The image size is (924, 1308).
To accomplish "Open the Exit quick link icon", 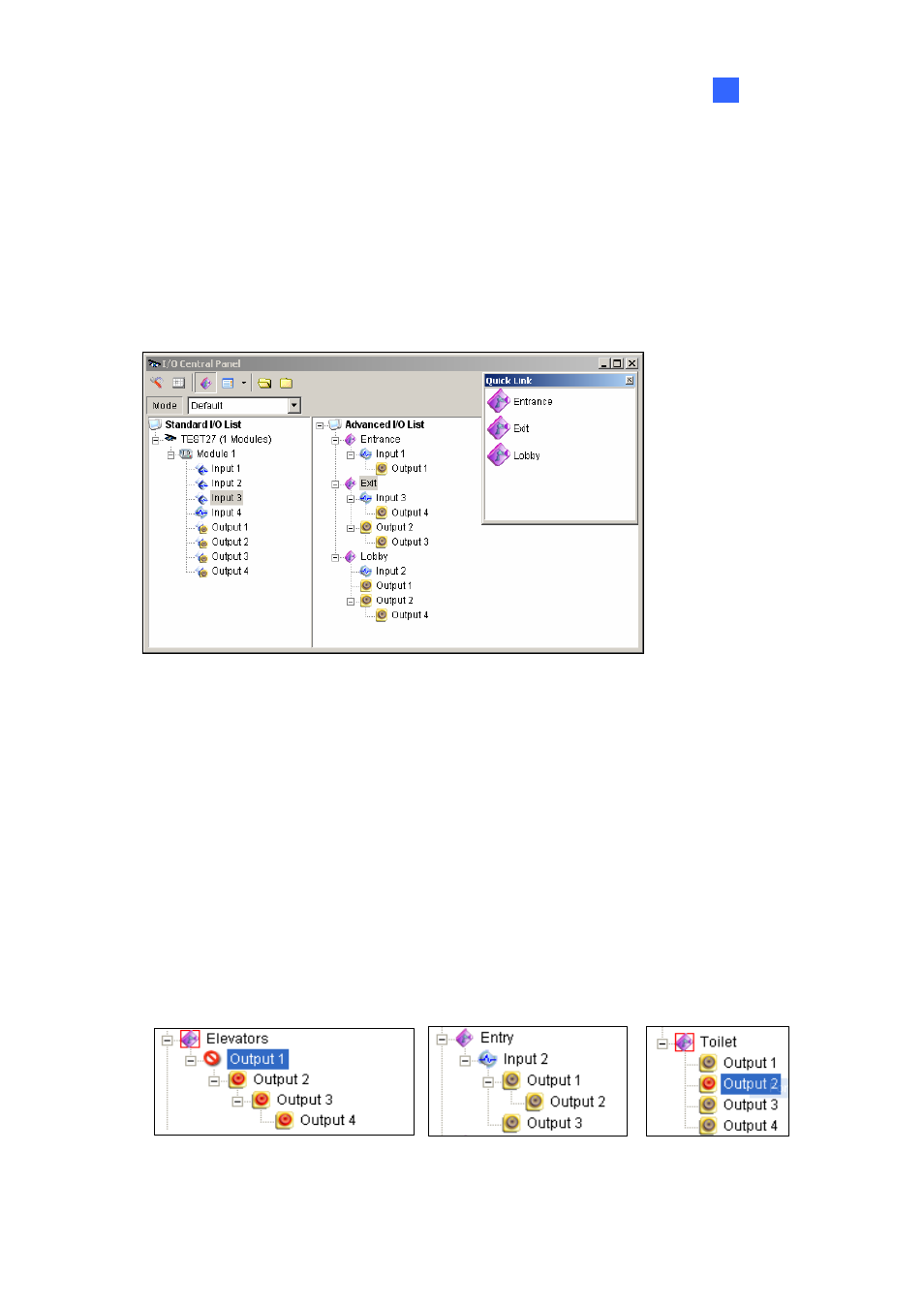I will [x=499, y=428].
